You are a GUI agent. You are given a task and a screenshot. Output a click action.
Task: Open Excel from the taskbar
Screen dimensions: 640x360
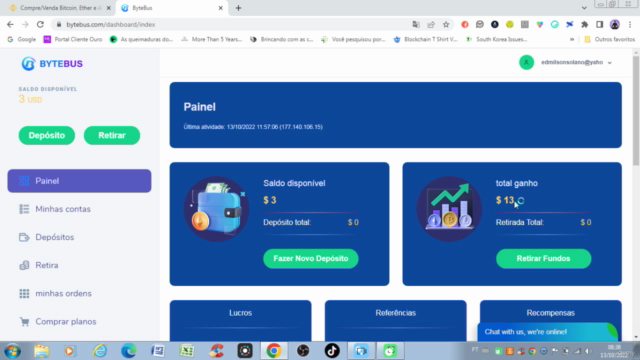tap(187, 351)
